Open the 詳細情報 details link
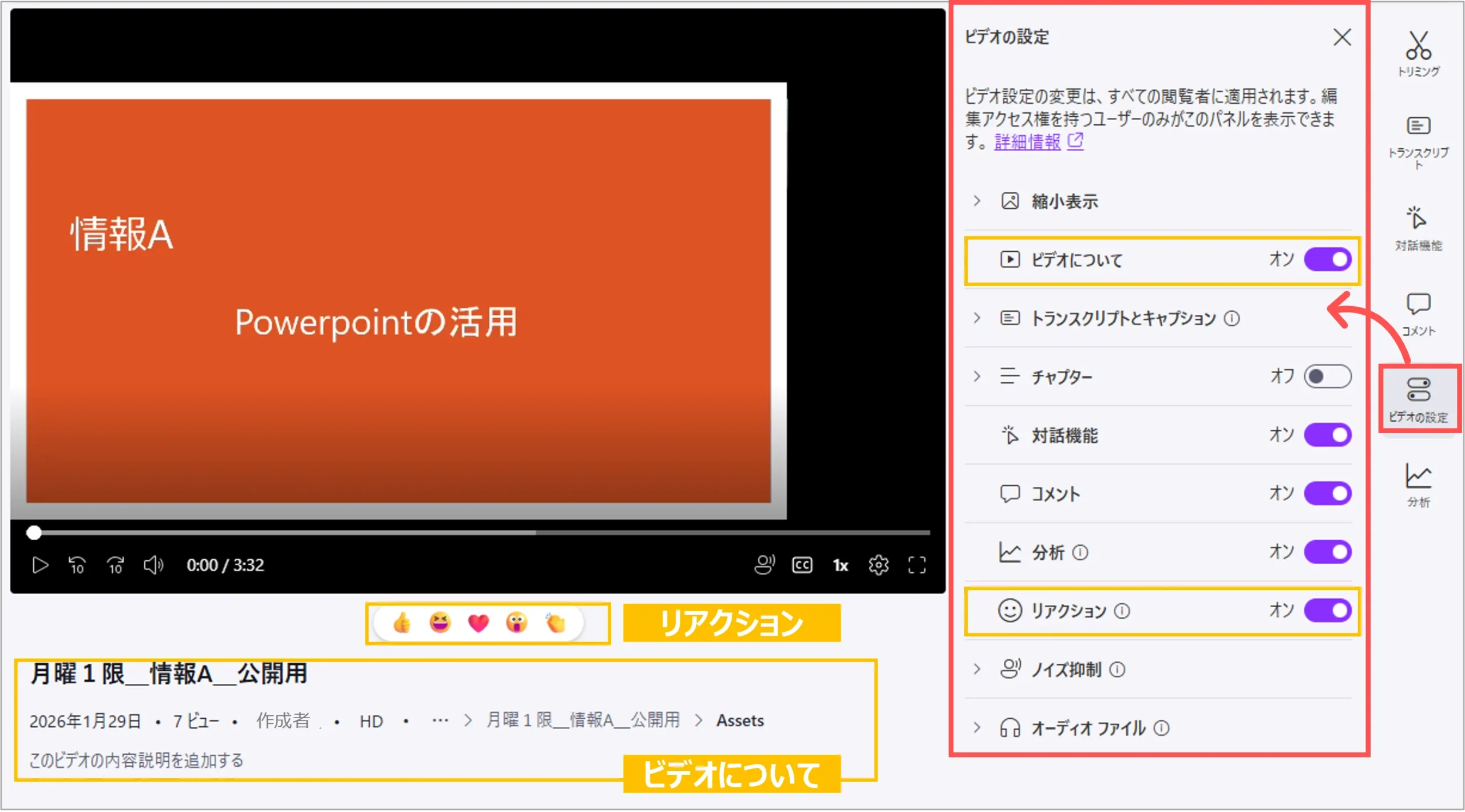1465x812 pixels. pyautogui.click(x=1028, y=142)
